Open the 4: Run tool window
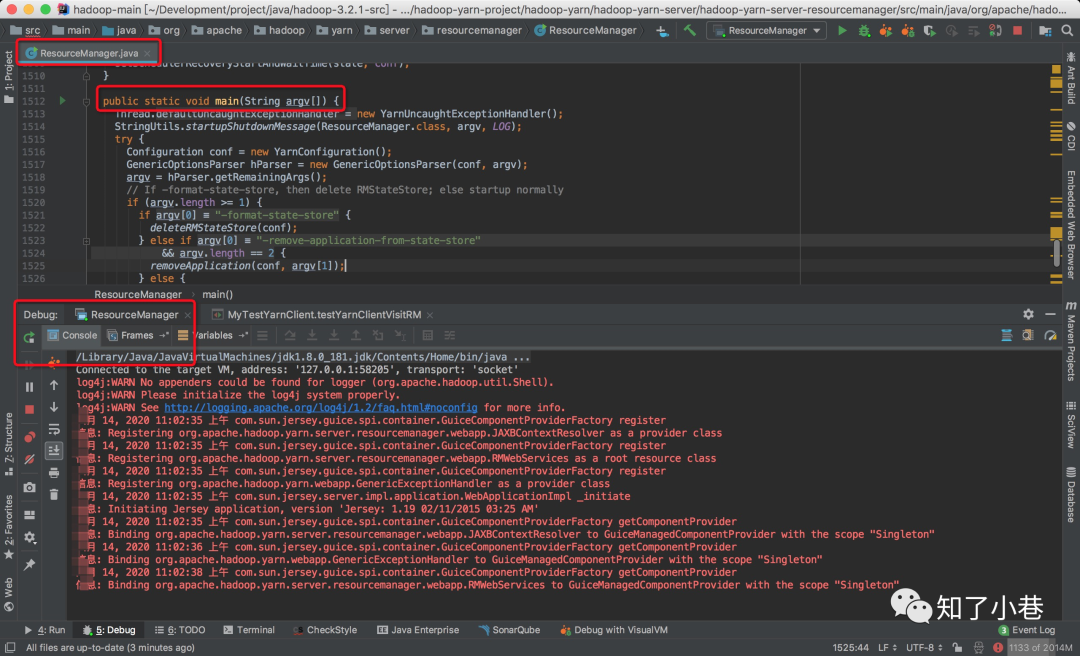This screenshot has height=656, width=1080. pos(45,630)
